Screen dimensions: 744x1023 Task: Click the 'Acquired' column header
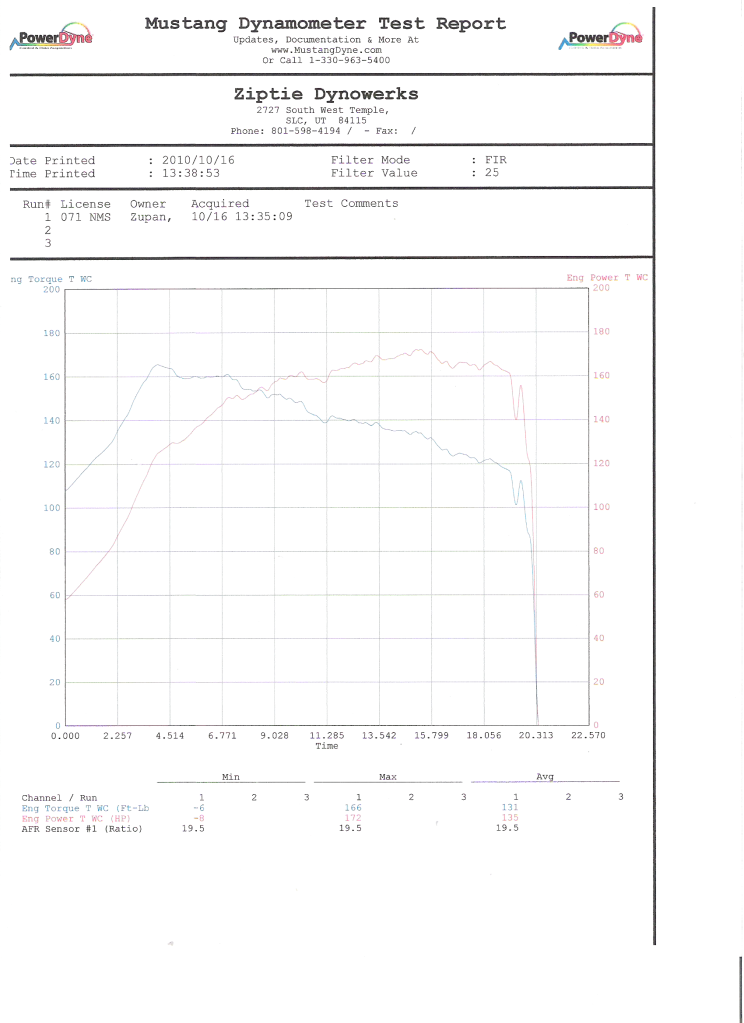pyautogui.click(x=220, y=204)
